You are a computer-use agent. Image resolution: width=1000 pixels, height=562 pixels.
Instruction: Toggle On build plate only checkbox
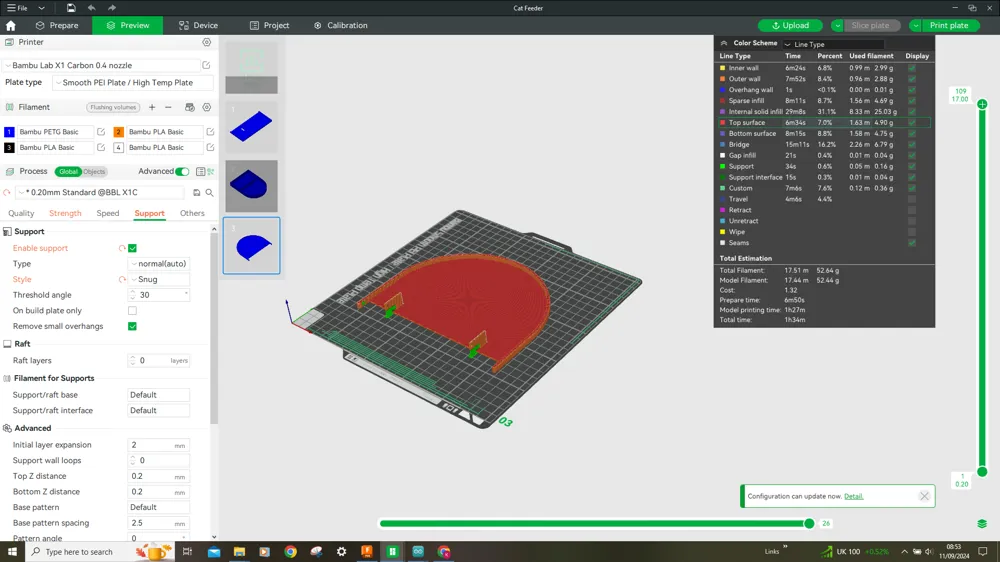[x=133, y=311]
